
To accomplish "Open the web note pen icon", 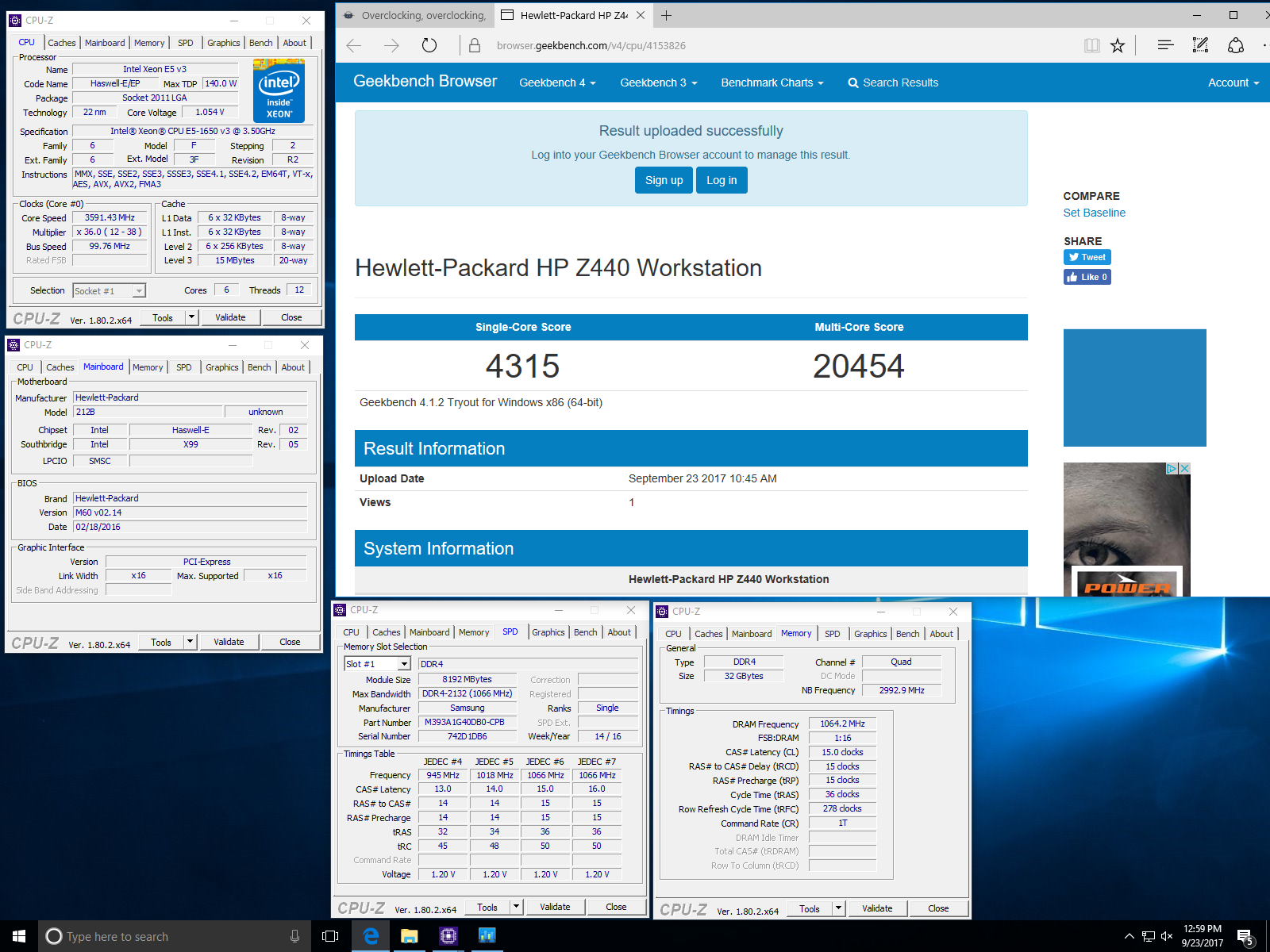I will pyautogui.click(x=1200, y=45).
